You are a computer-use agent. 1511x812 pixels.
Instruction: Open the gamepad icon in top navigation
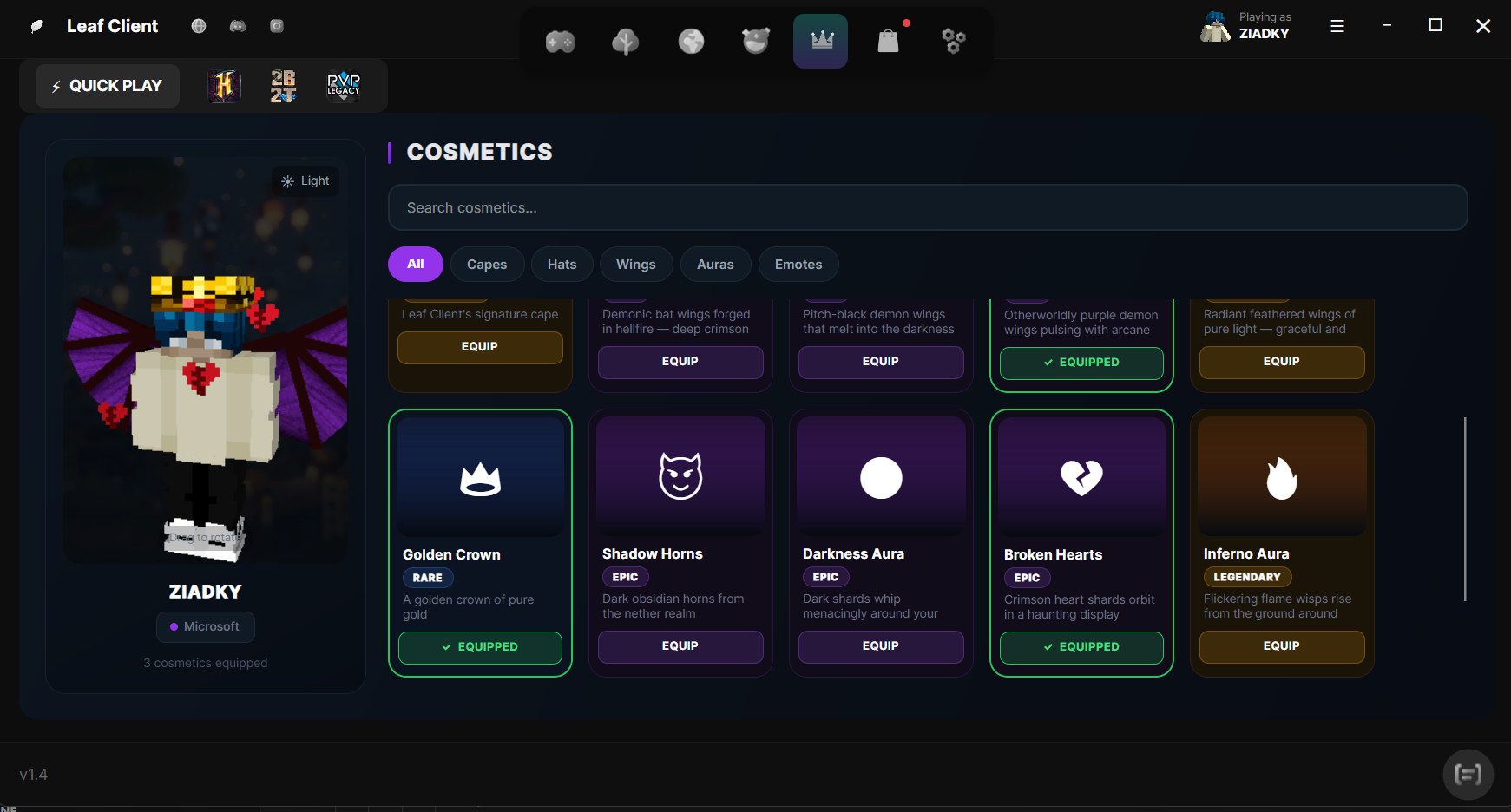tap(560, 41)
